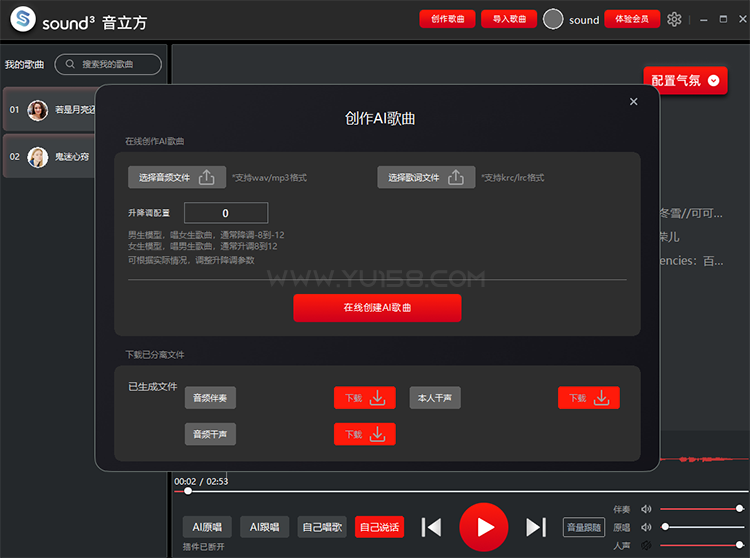Image resolution: width=750 pixels, height=558 pixels.
Task: Mute the 原唱 original vocal speaker icon
Action: coord(646,527)
